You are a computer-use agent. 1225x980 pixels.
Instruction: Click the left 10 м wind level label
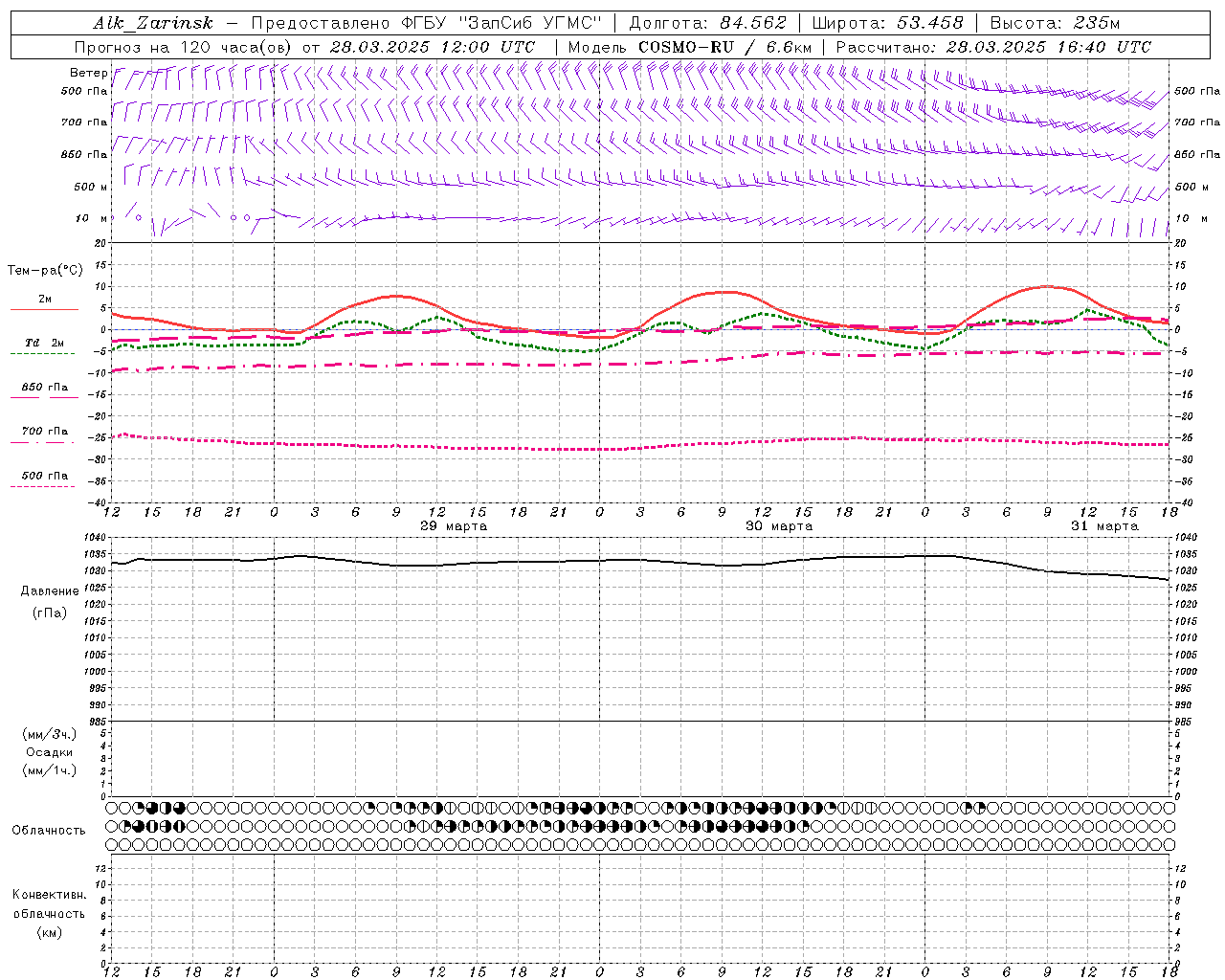pos(92,218)
